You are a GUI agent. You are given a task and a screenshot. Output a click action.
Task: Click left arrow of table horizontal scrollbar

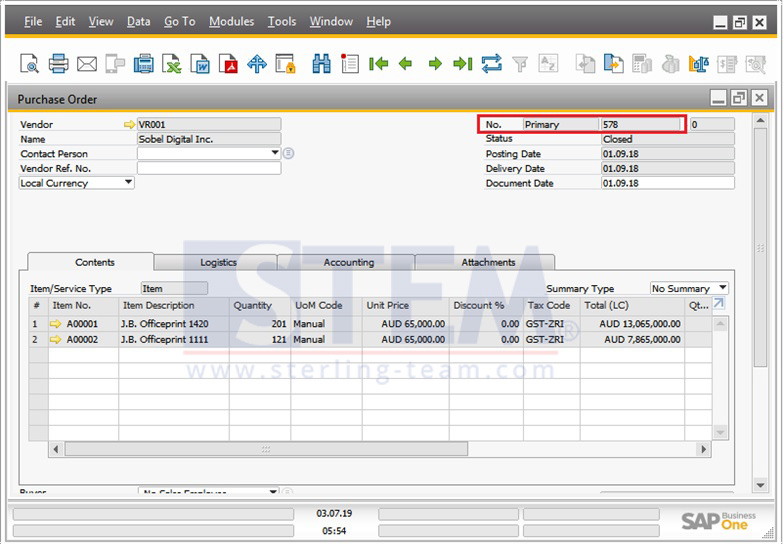pos(55,449)
